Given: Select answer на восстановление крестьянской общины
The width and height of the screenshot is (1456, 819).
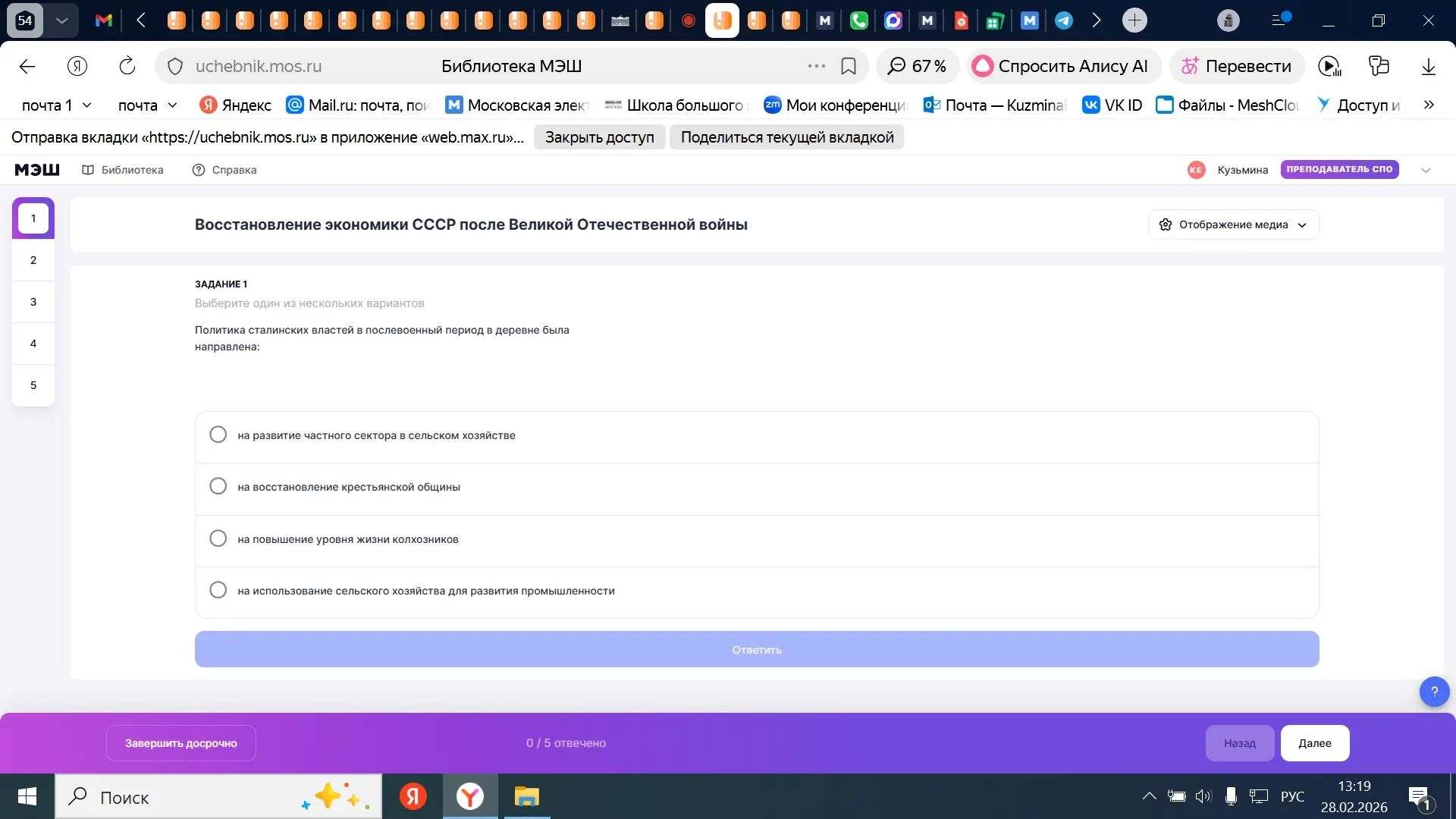Looking at the screenshot, I should pos(757,487).
